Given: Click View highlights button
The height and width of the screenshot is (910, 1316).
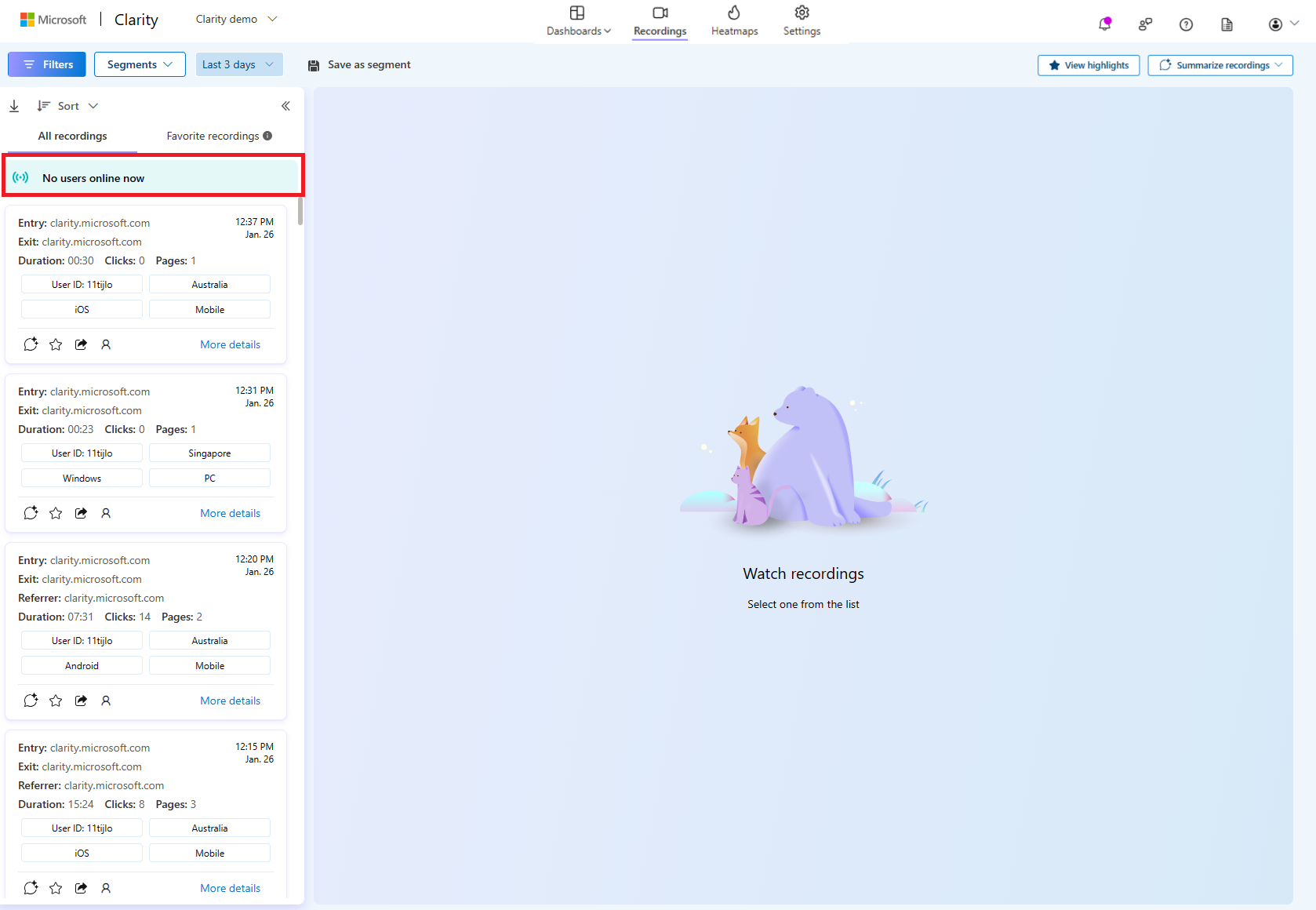Looking at the screenshot, I should (x=1089, y=65).
